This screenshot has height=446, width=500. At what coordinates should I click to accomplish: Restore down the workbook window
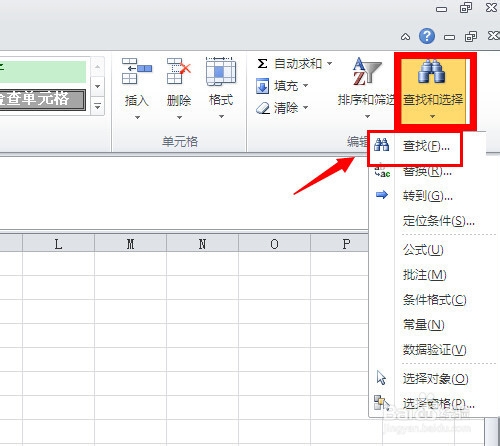pos(471,36)
